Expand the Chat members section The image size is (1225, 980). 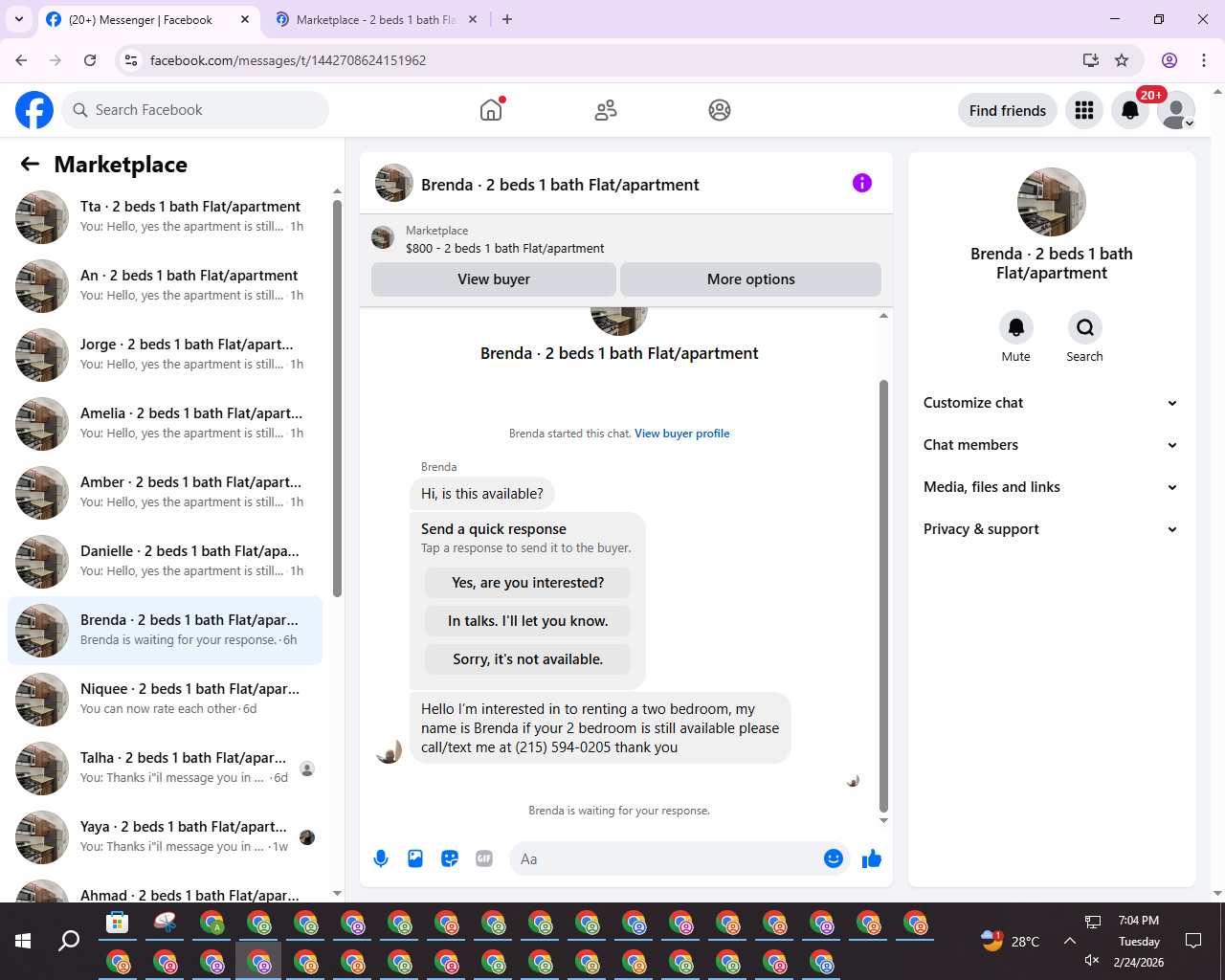[1051, 445]
